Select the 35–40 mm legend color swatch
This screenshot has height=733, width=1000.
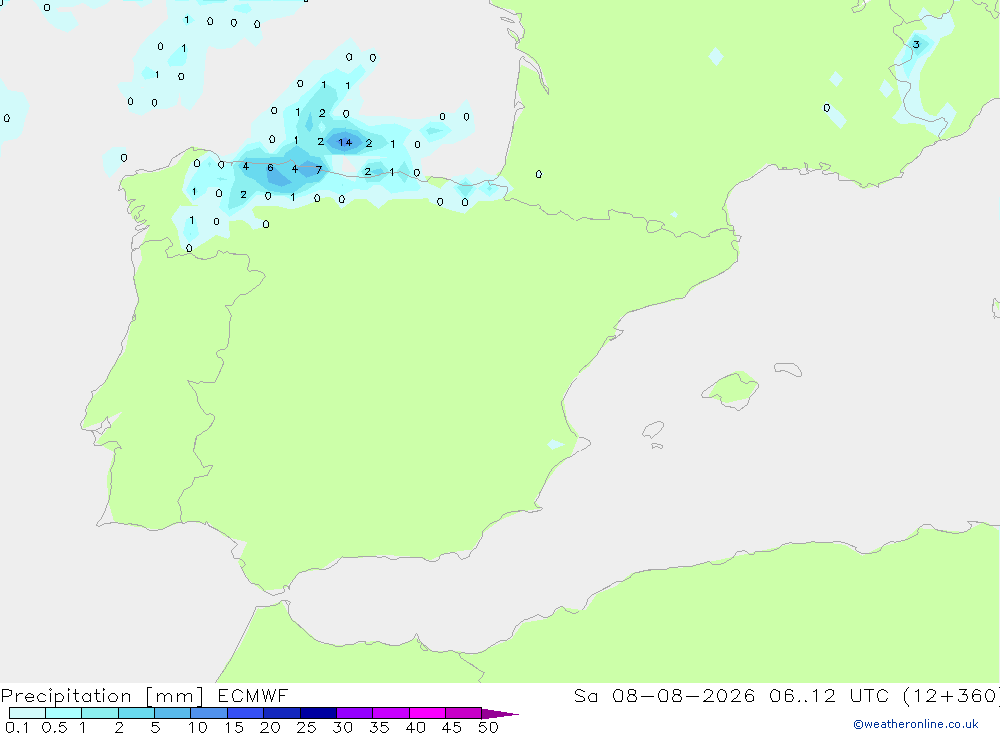[391, 713]
